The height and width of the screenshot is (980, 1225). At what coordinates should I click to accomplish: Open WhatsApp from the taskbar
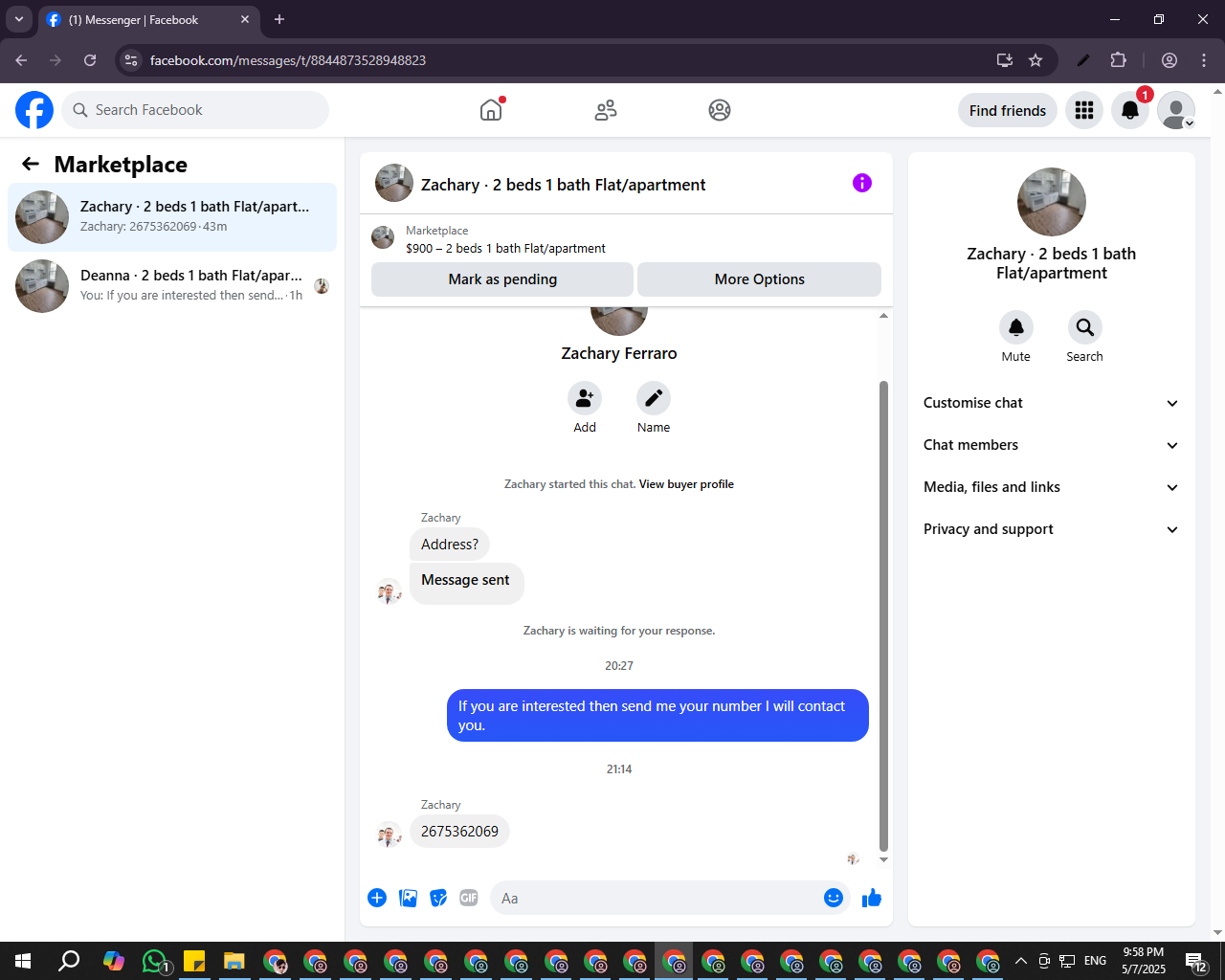(155, 961)
